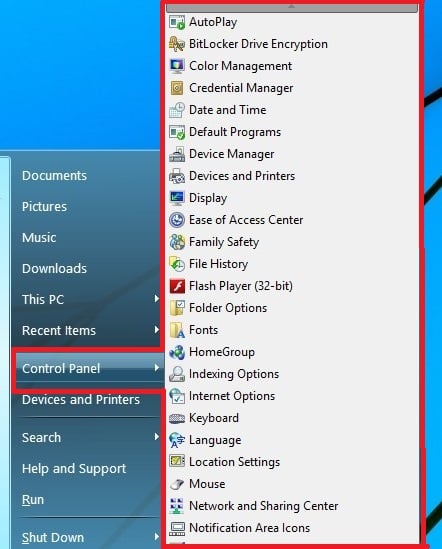Open 'Notification Area Icons' text entry
The height and width of the screenshot is (549, 442).
249,528
